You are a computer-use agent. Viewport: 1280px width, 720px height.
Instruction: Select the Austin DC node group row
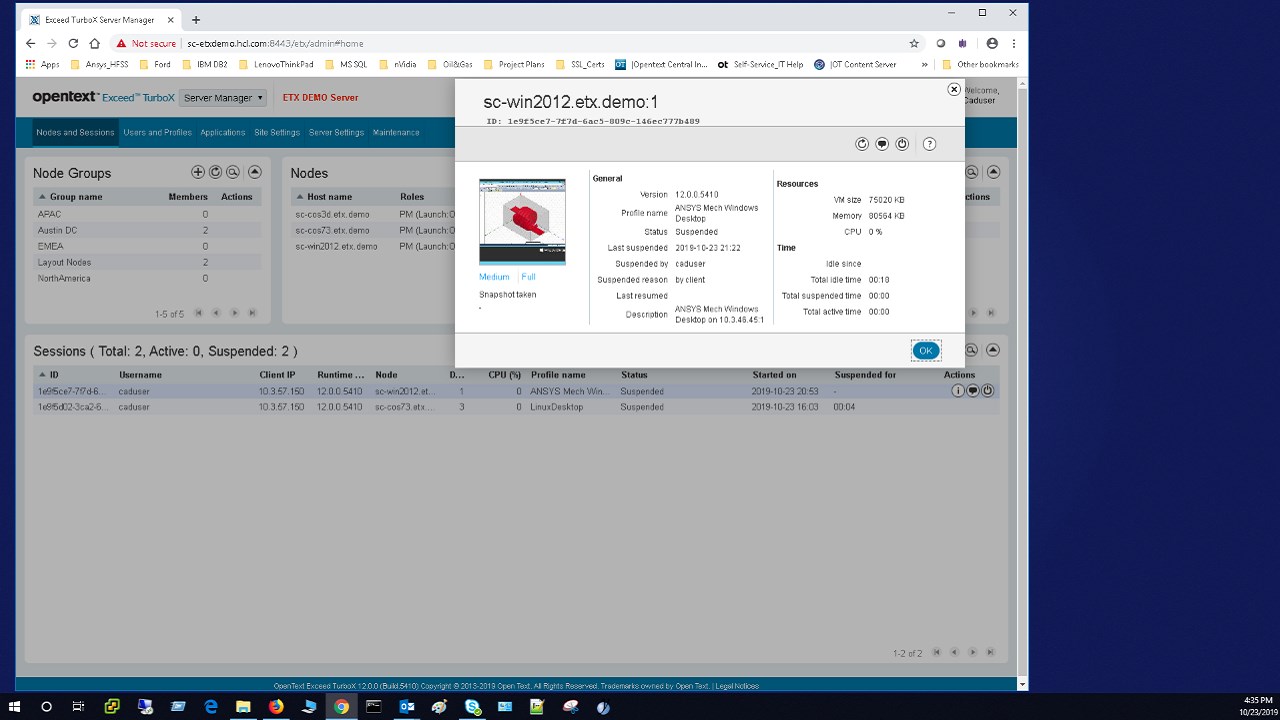pos(147,230)
